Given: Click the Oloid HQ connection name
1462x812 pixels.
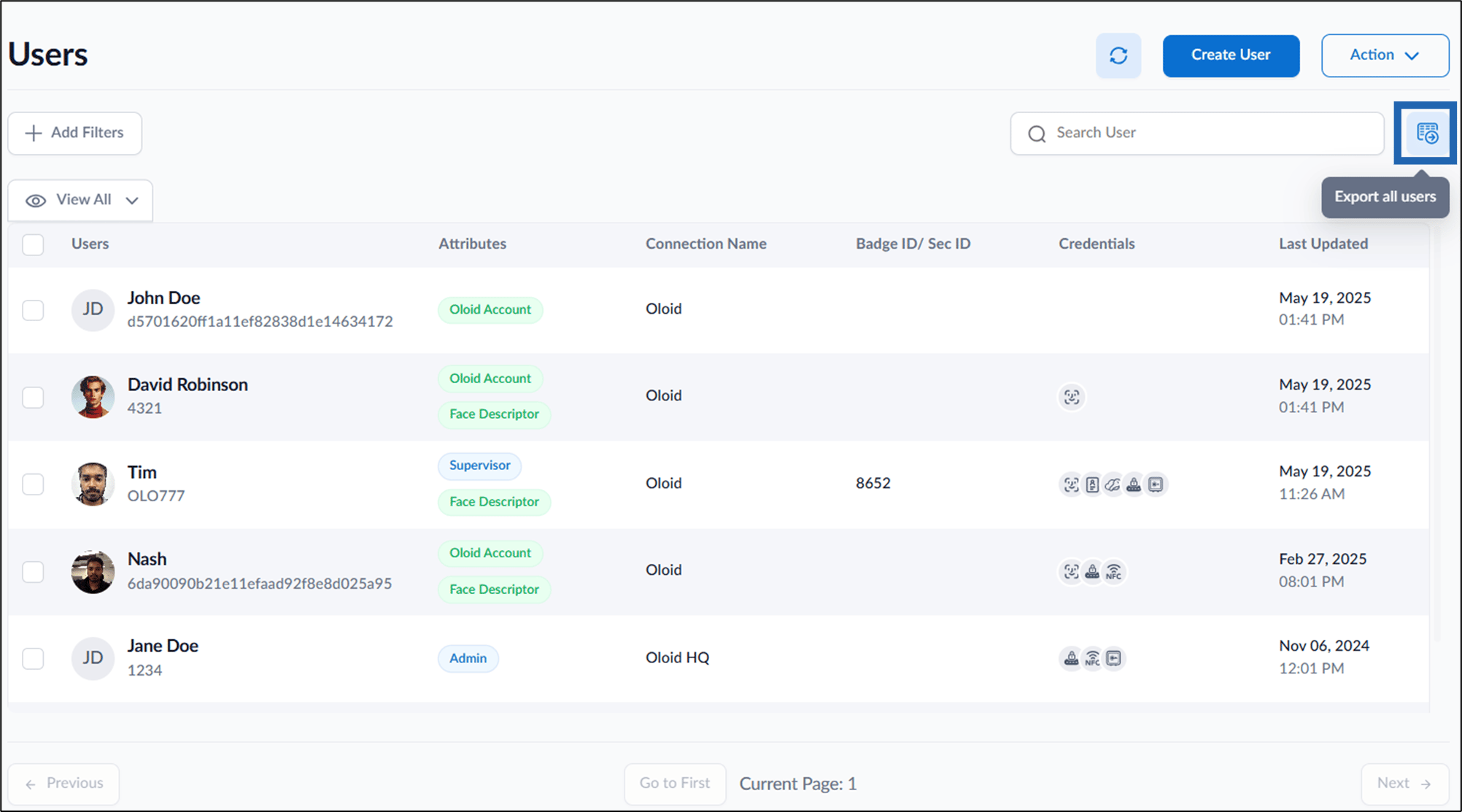Looking at the screenshot, I should (x=677, y=657).
